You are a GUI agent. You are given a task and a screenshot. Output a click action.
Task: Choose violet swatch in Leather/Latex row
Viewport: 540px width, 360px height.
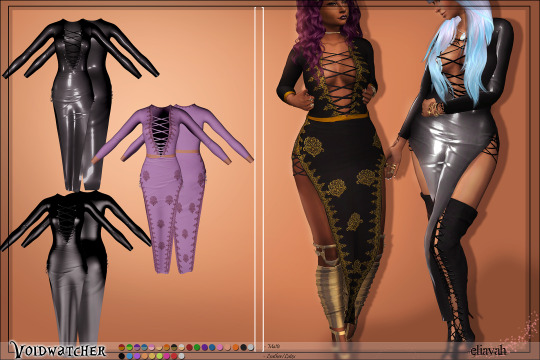point(137,356)
